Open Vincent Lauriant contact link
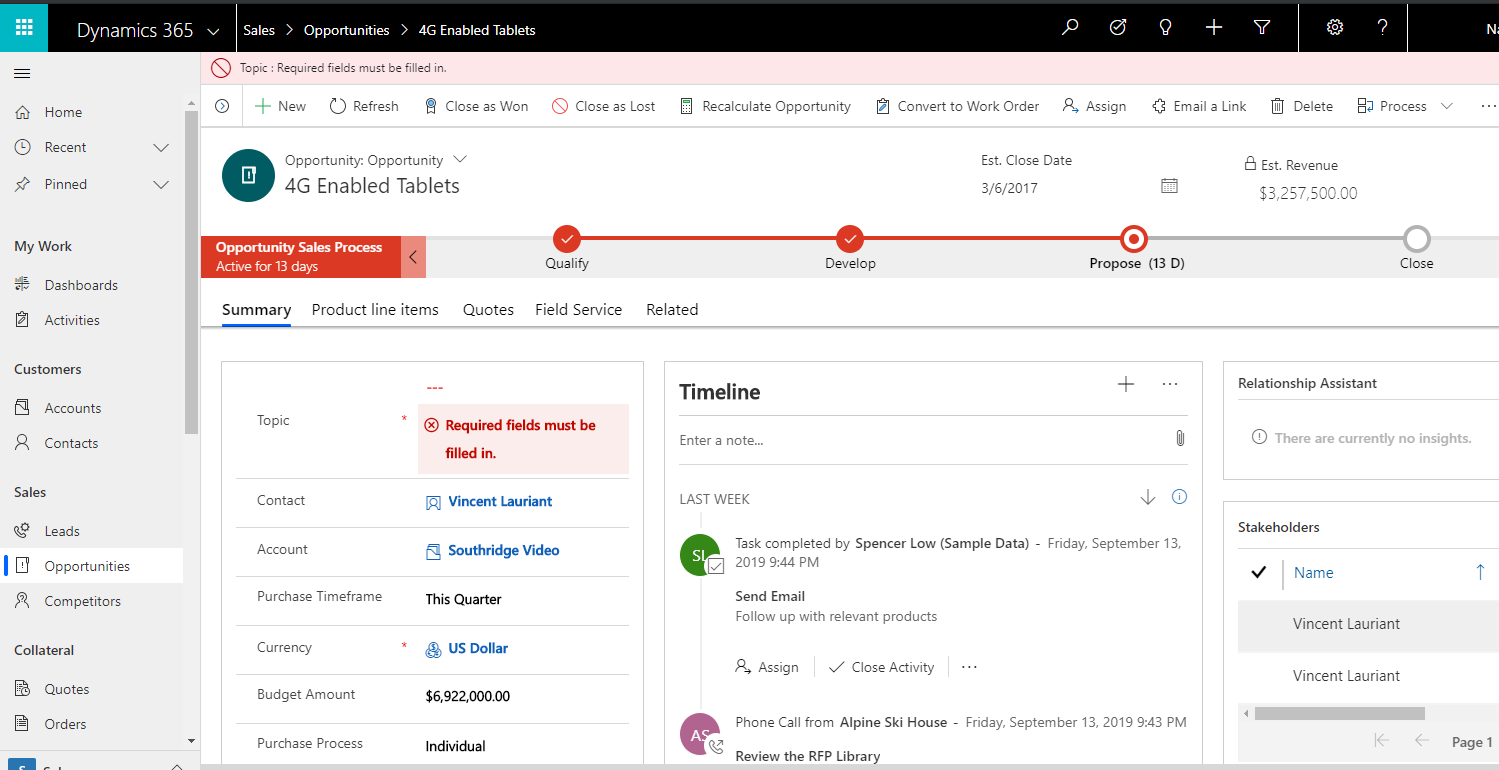1499x770 pixels. pyautogui.click(x=500, y=501)
